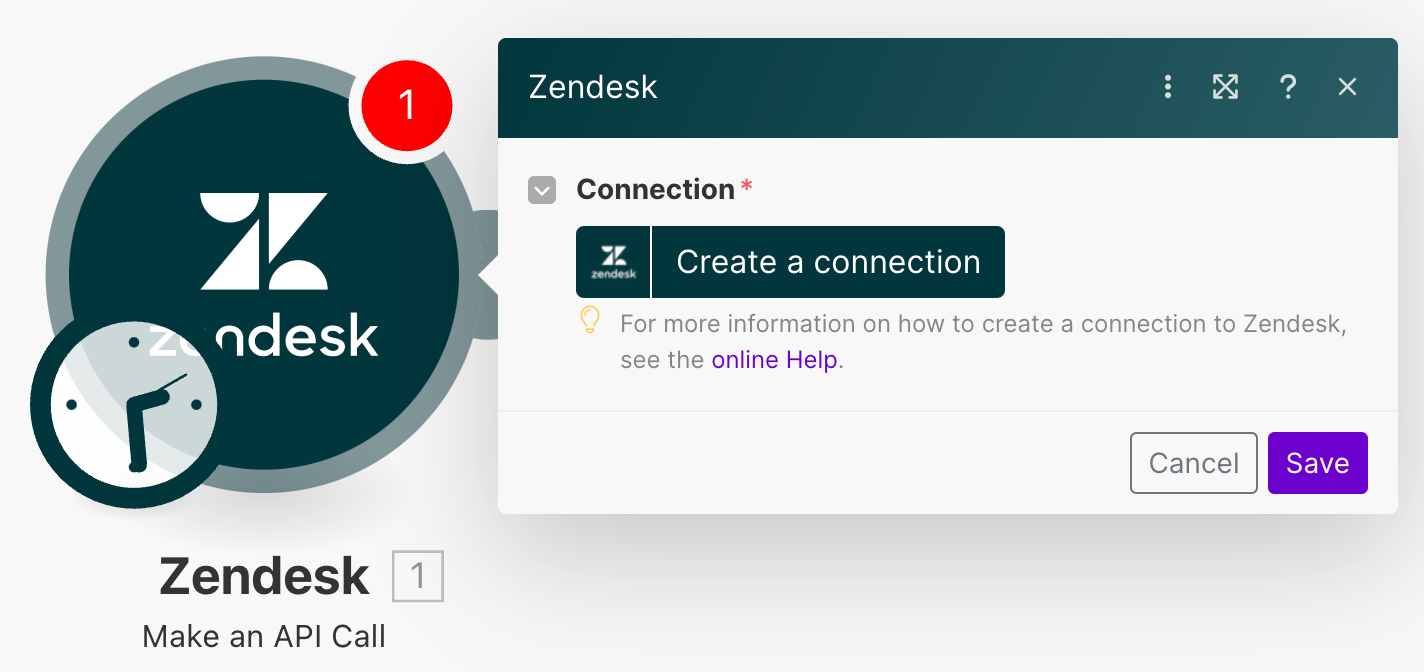1424x672 pixels.
Task: Open the online Help link
Action: coord(775,360)
